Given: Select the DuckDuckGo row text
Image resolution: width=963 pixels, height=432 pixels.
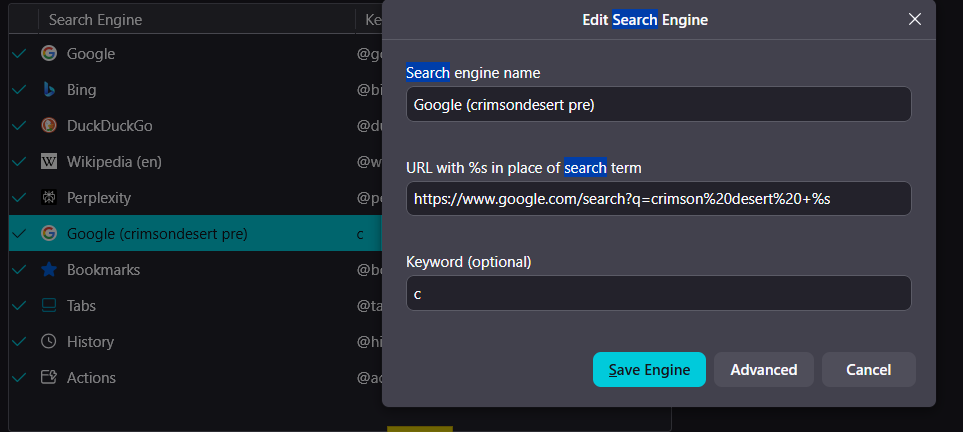Looking at the screenshot, I should pos(109,126).
